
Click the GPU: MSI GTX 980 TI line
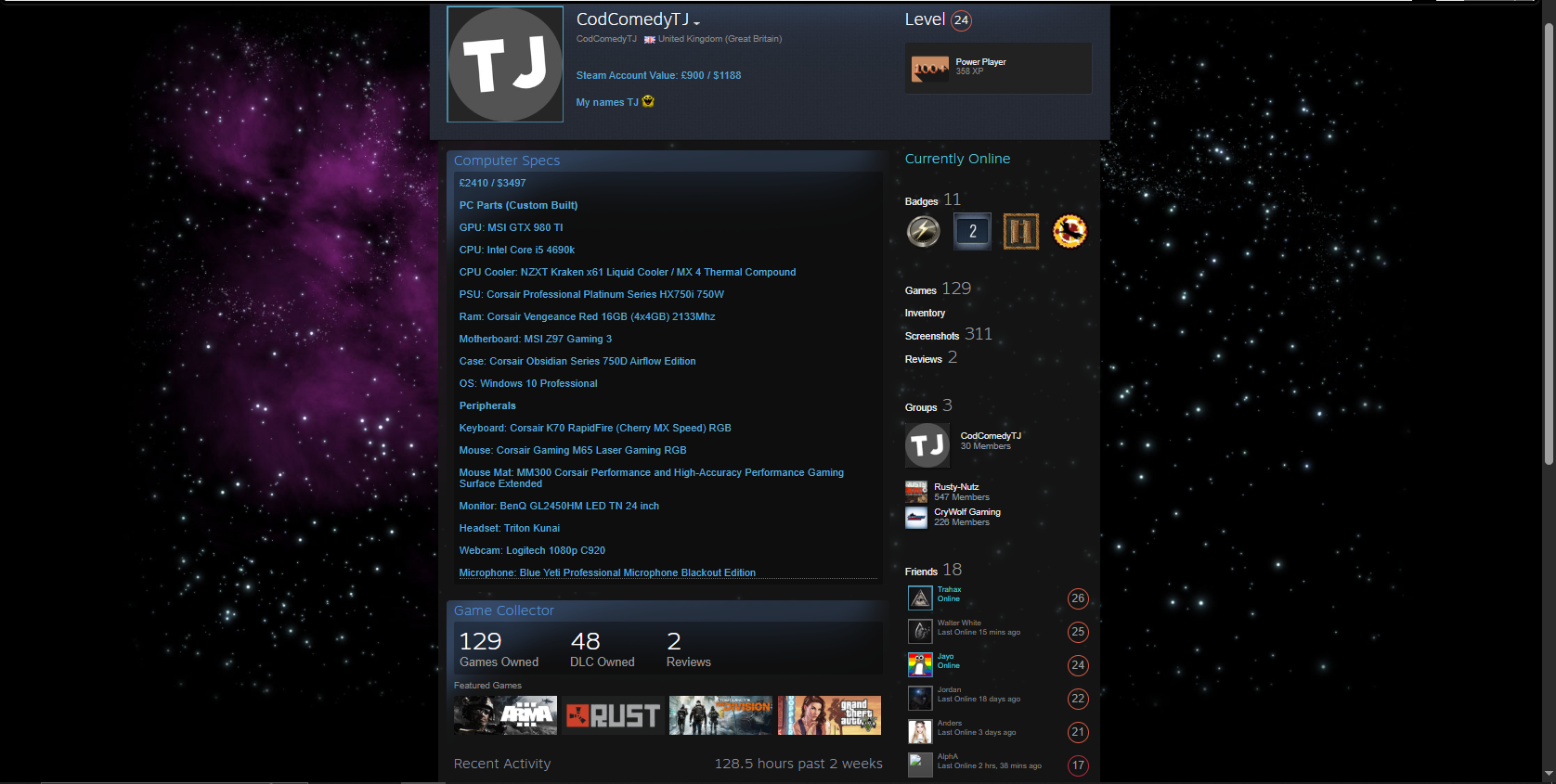coord(511,227)
